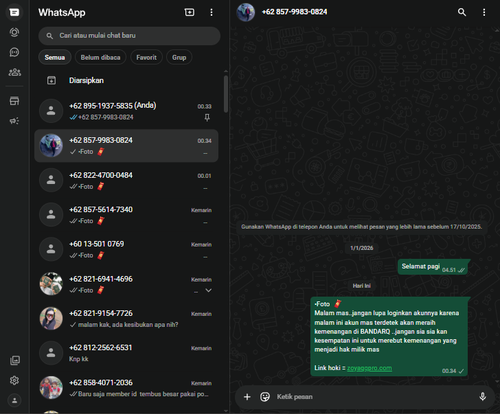Screen dimensions: 500x414
Task: Open chat +60 13-501 0769
Action: pyautogui.click(x=127, y=249)
